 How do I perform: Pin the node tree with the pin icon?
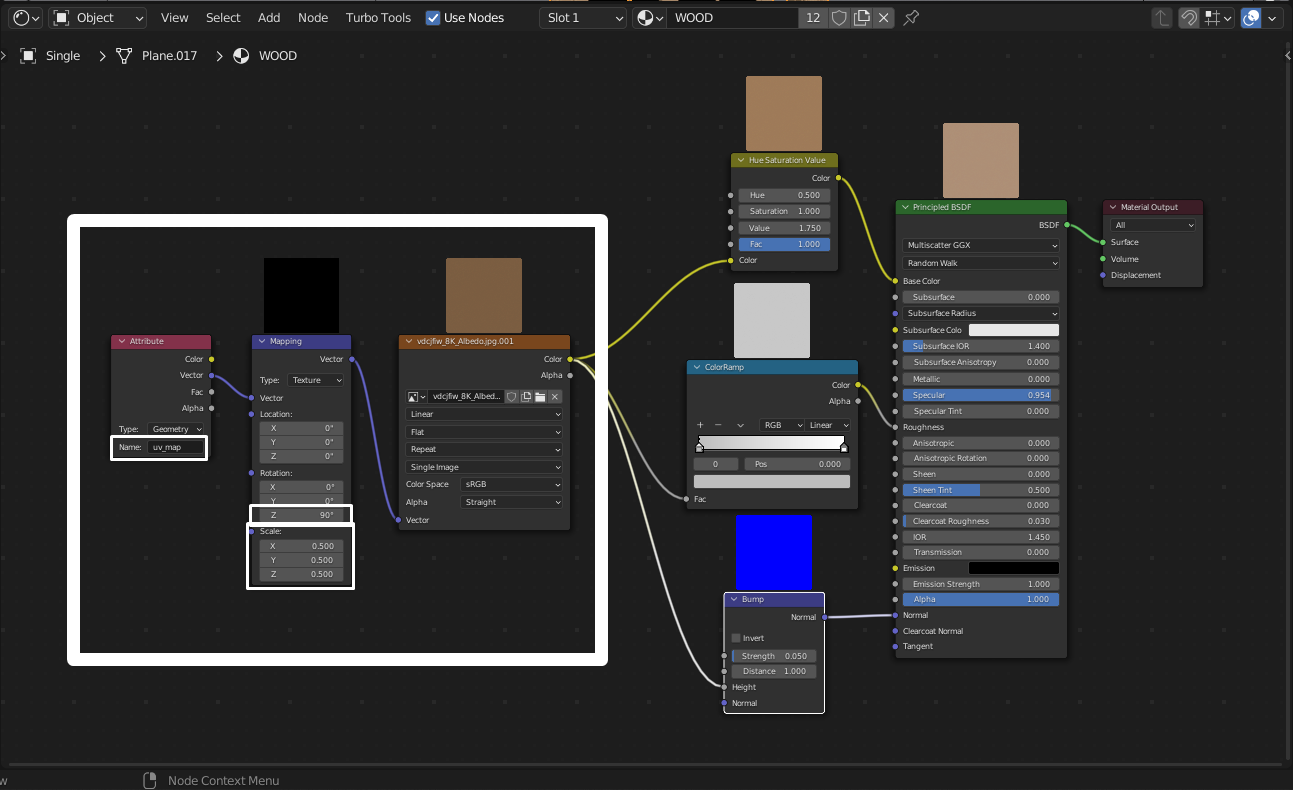pos(911,17)
